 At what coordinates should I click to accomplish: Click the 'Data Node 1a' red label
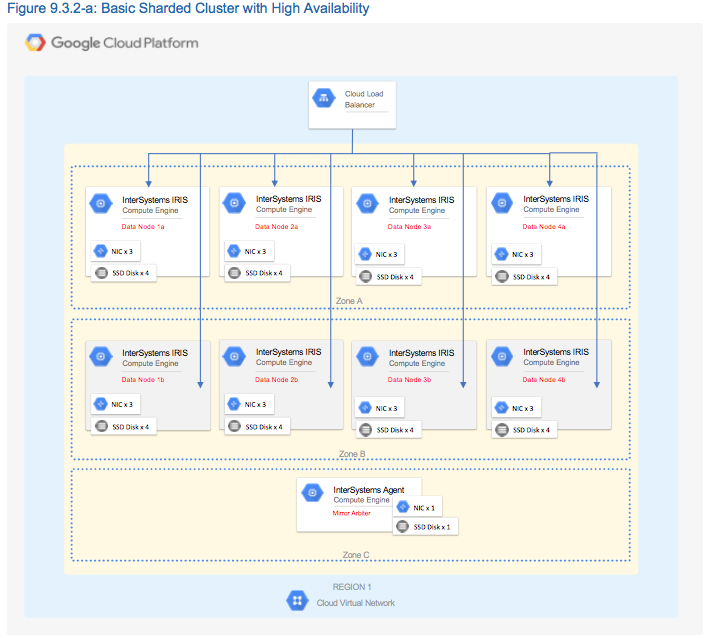pyautogui.click(x=143, y=227)
